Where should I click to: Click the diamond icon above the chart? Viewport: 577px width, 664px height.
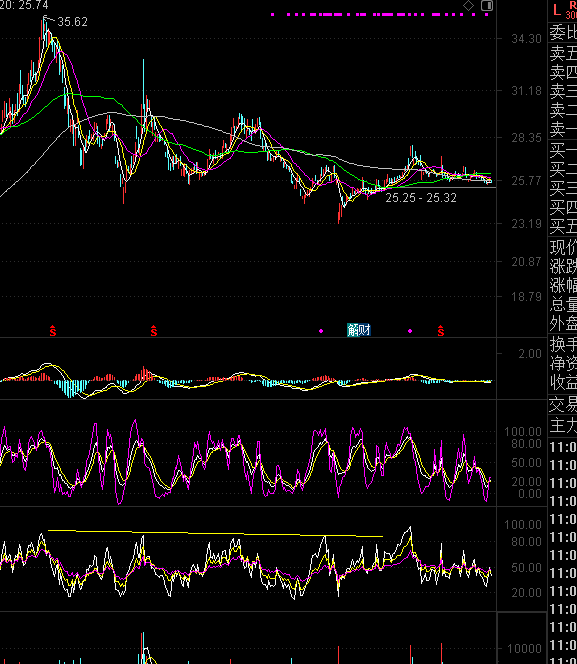coord(469,6)
